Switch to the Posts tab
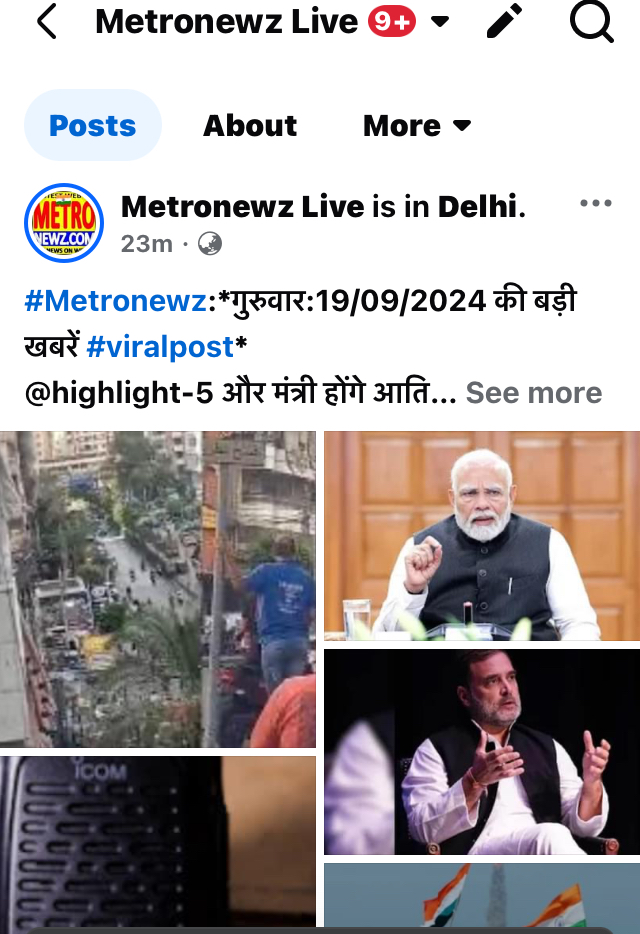 (x=92, y=125)
